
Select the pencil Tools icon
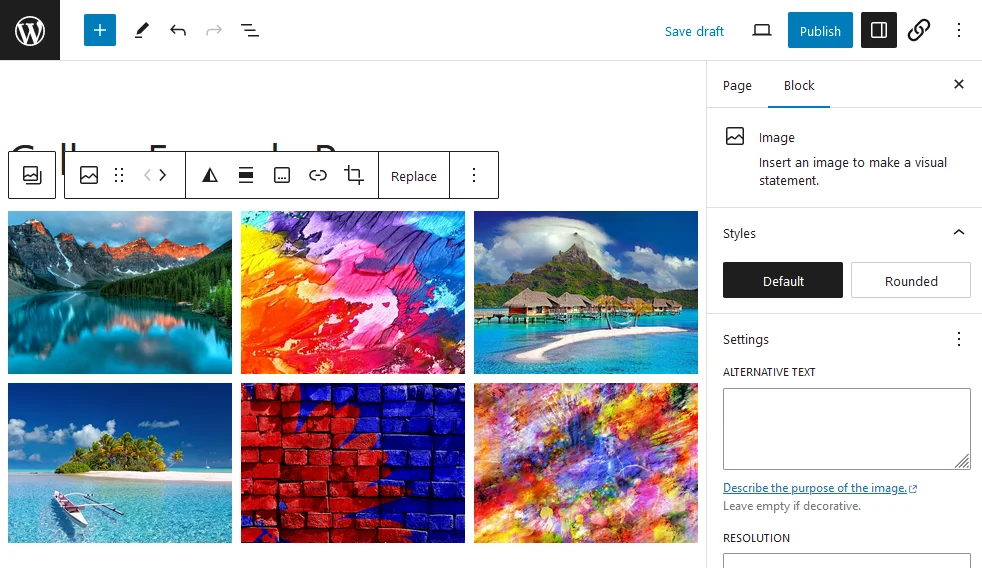coord(141,30)
